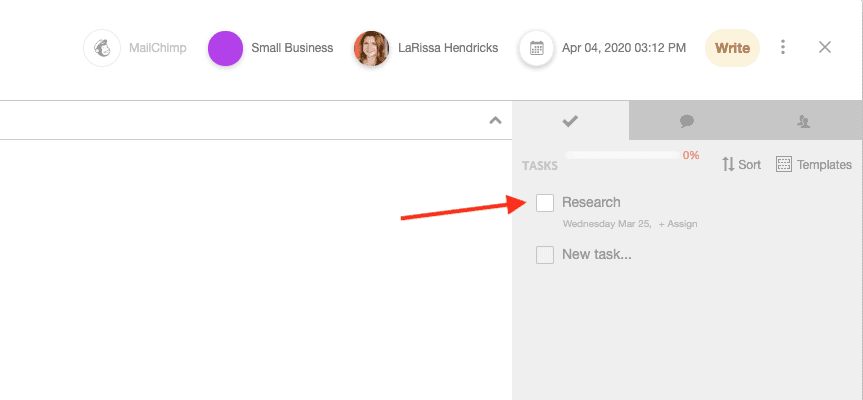863x400 pixels.
Task: Select the purple Small Business color circle
Action: 225,48
